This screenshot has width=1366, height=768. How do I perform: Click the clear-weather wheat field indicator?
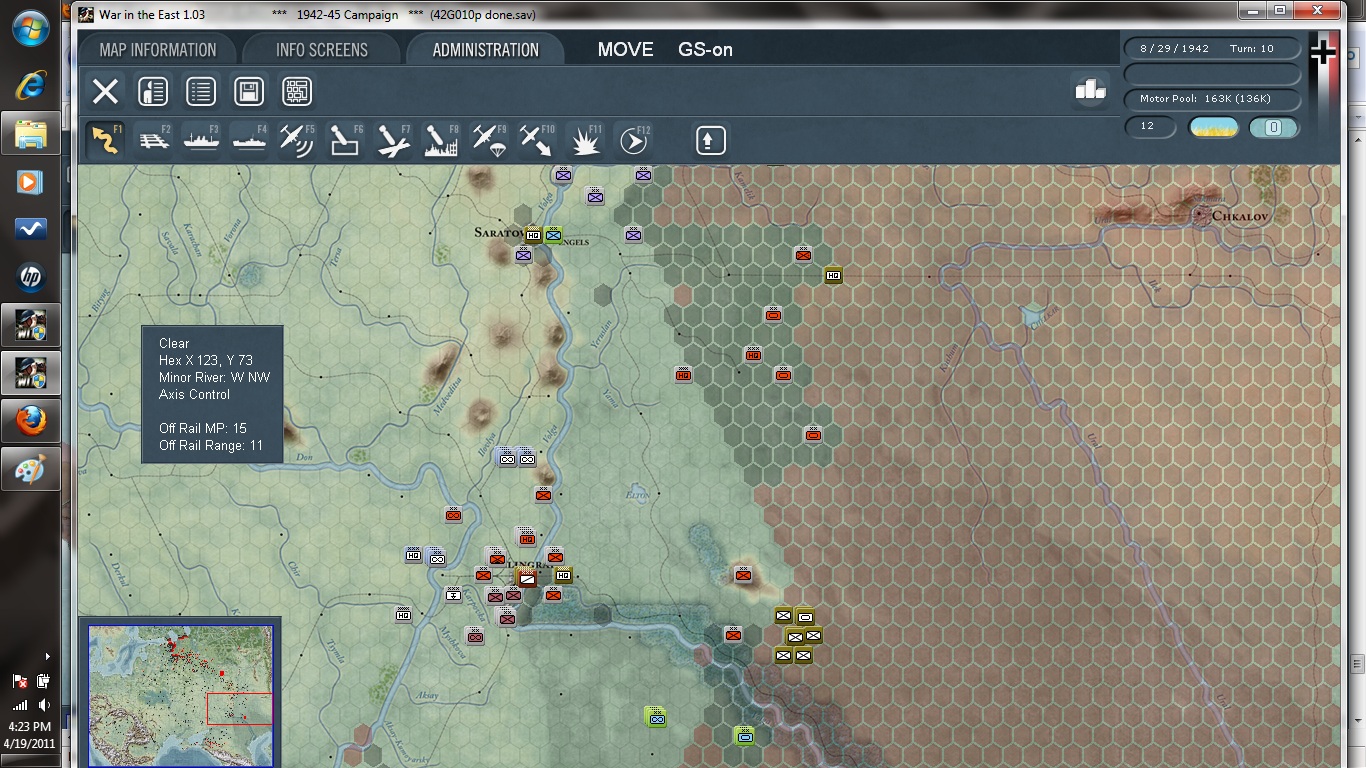tap(1214, 127)
